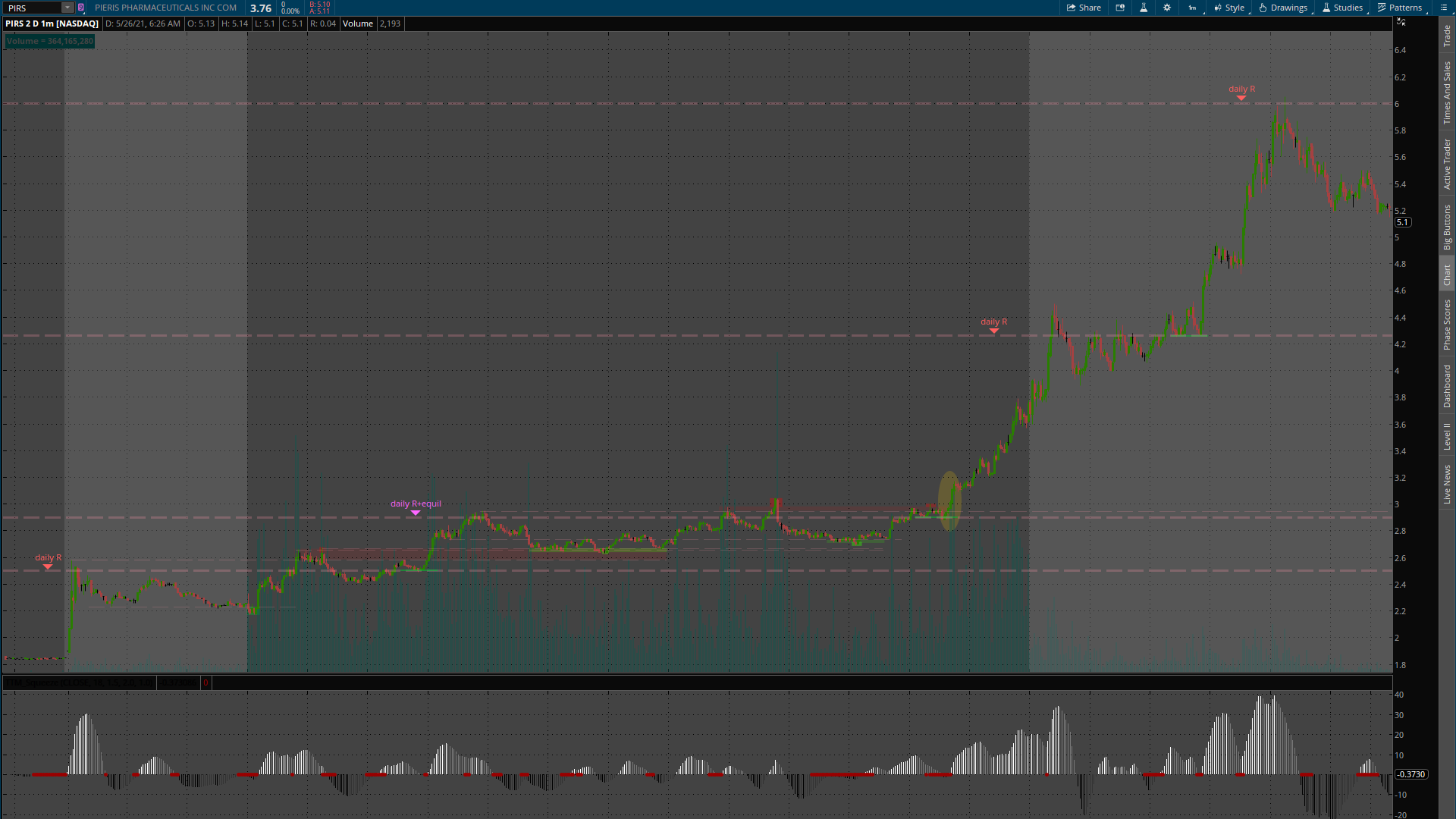Select the yellow highlighted ellipse drawing
The image size is (1456, 819).
(x=949, y=500)
